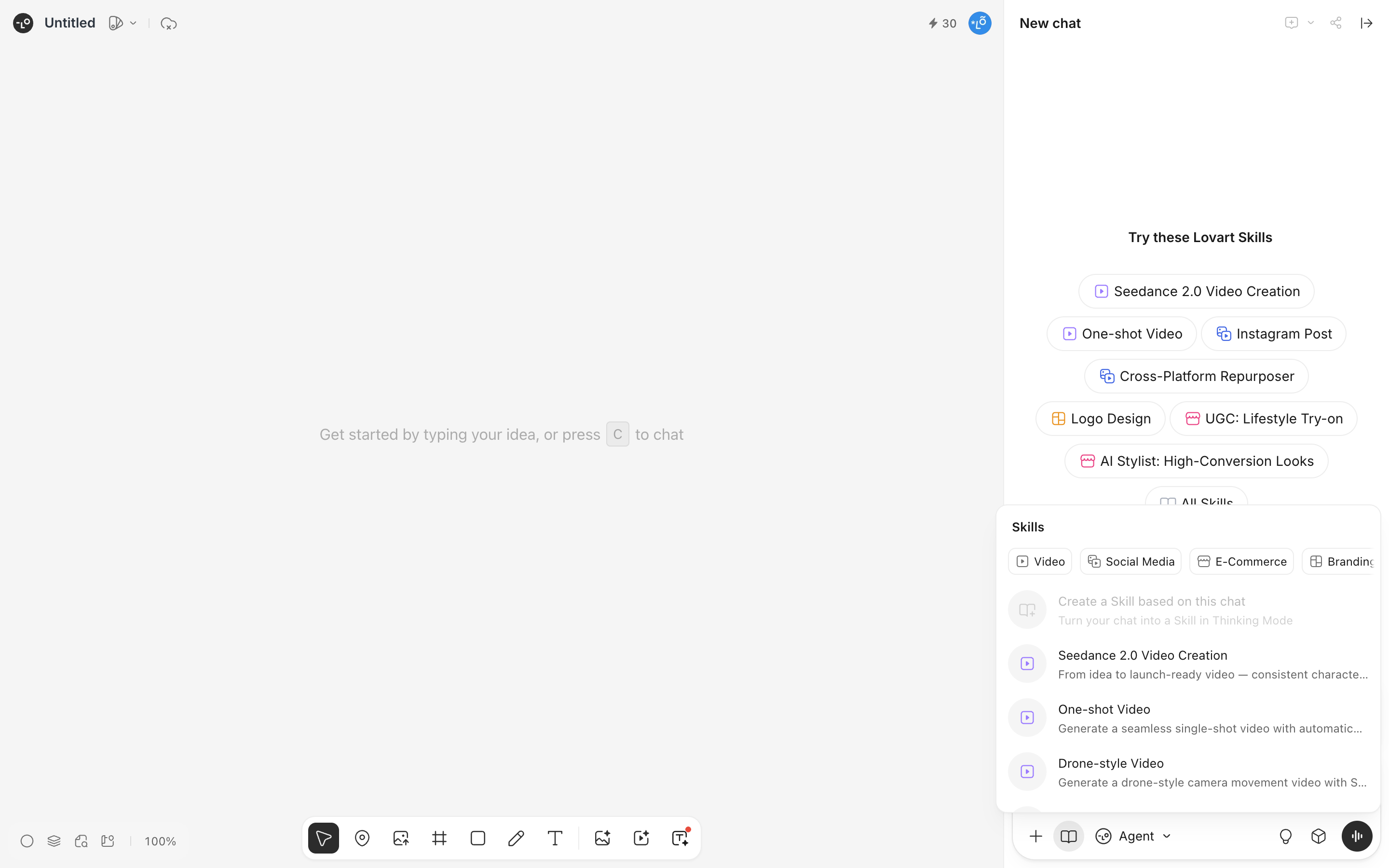Pick the UGC: Lifestyle Try-on chip
Image resolution: width=1389 pixels, height=868 pixels.
point(1263,419)
